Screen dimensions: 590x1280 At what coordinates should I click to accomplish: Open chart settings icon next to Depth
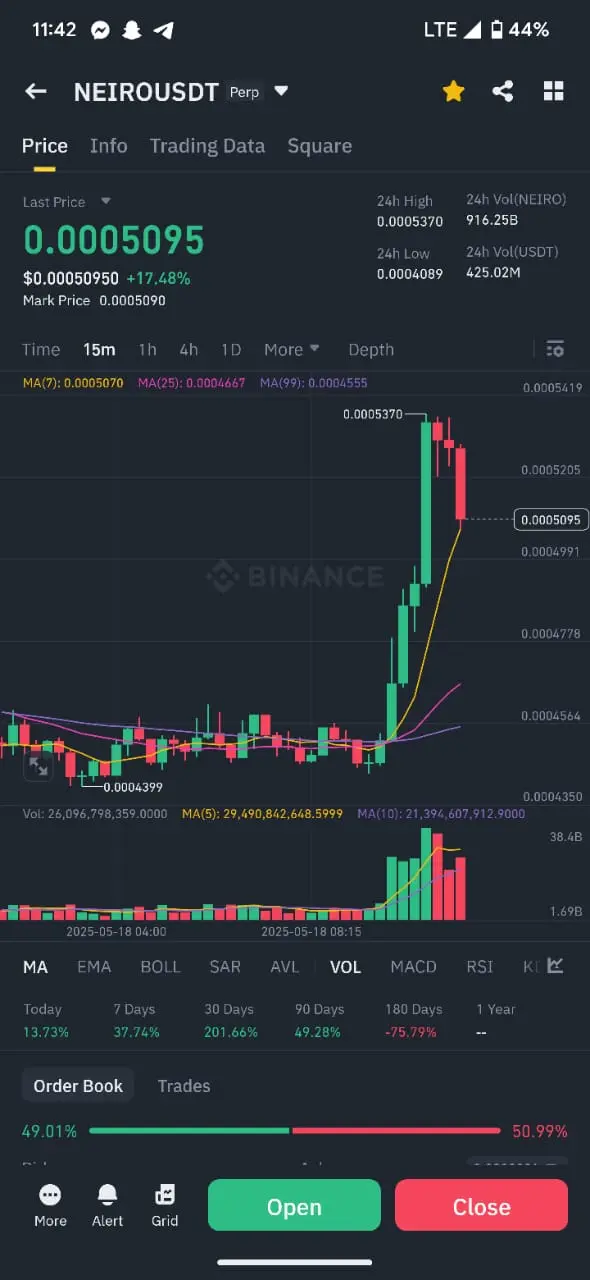click(x=555, y=349)
